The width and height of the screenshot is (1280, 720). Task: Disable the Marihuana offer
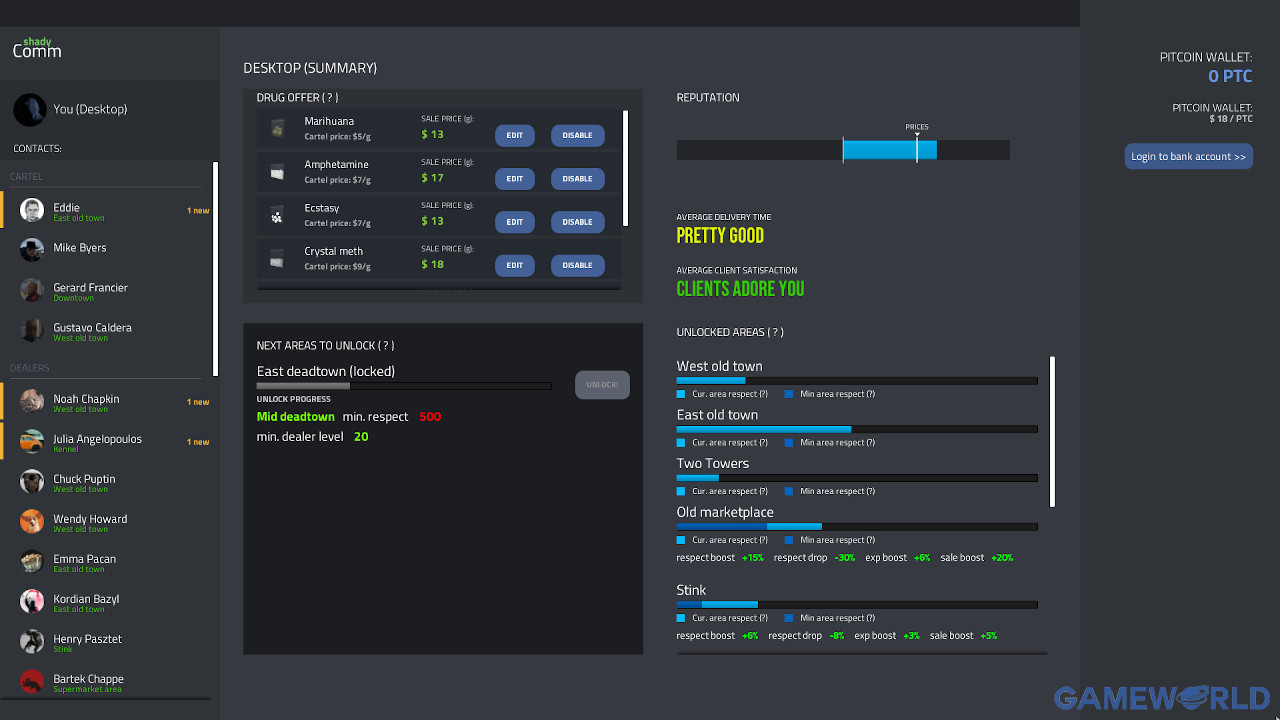point(577,135)
